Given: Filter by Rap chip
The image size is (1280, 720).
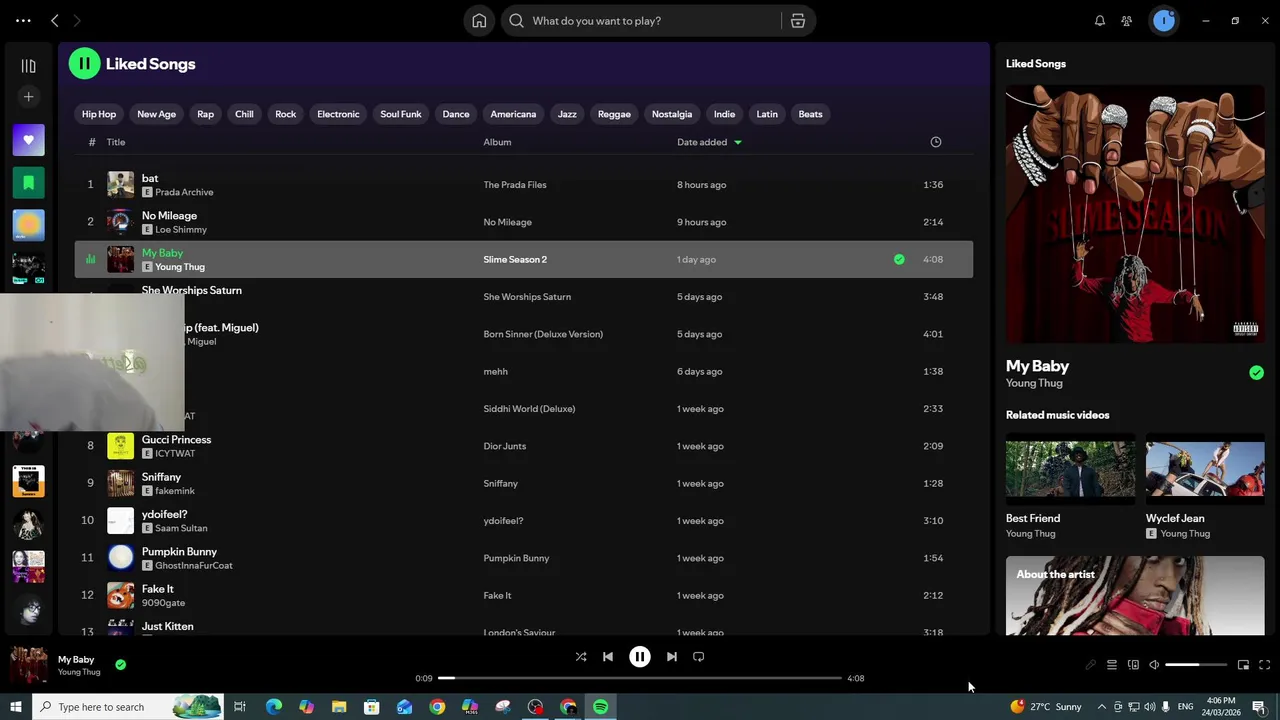Looking at the screenshot, I should (x=205, y=114).
